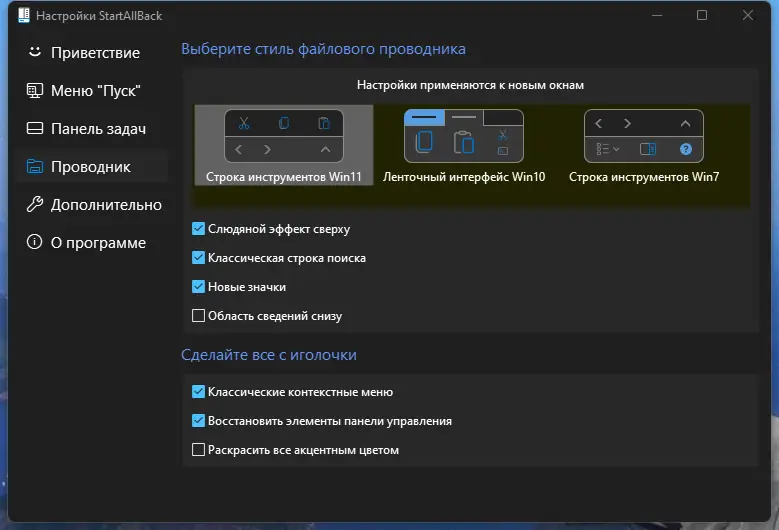Viewport: 779px width, 530px height.
Task: Choose the Строка инструментов Win11 style
Action: point(284,145)
